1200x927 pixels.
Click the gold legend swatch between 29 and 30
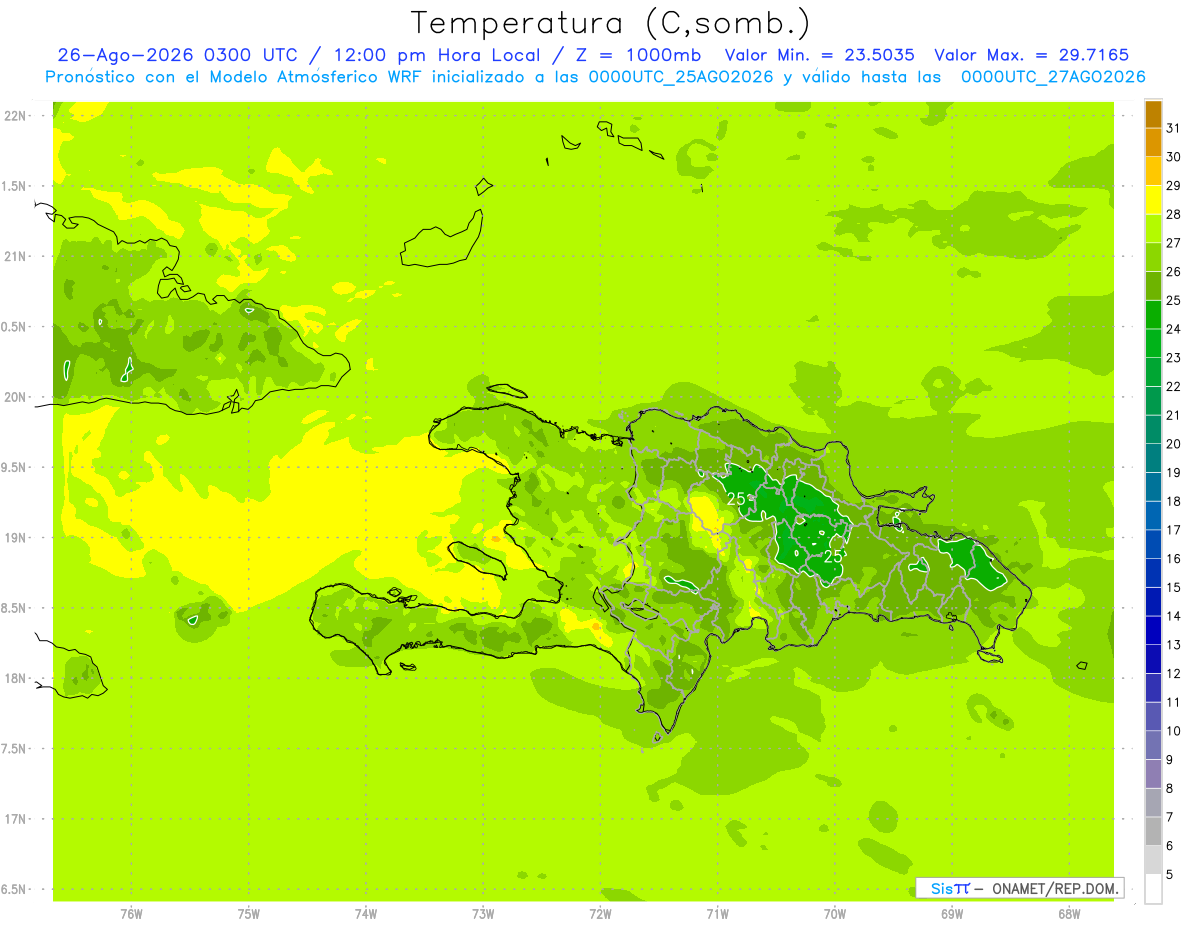coord(1153,171)
